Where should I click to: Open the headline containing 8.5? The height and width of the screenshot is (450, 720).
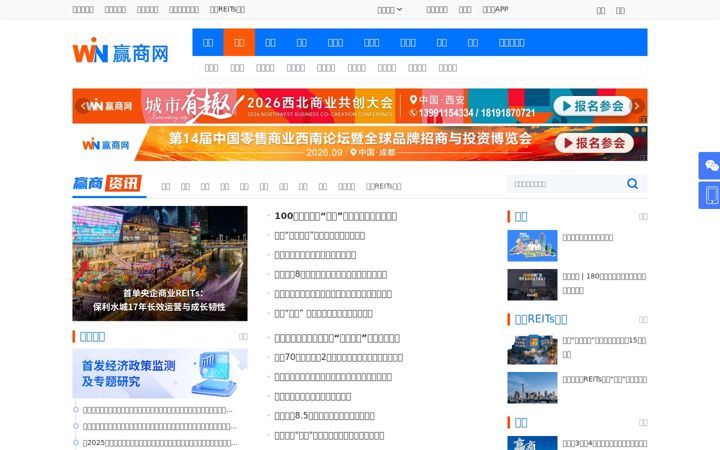coord(324,416)
